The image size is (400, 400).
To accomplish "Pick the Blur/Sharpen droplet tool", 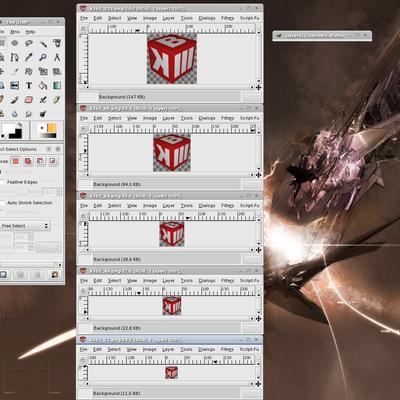I will pos(15,114).
